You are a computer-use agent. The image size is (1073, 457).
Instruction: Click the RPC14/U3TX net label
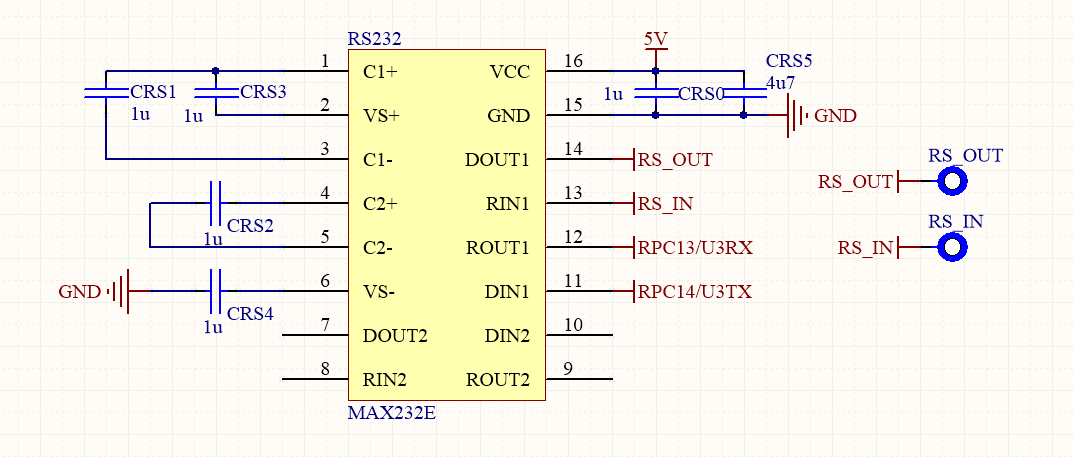(695, 292)
